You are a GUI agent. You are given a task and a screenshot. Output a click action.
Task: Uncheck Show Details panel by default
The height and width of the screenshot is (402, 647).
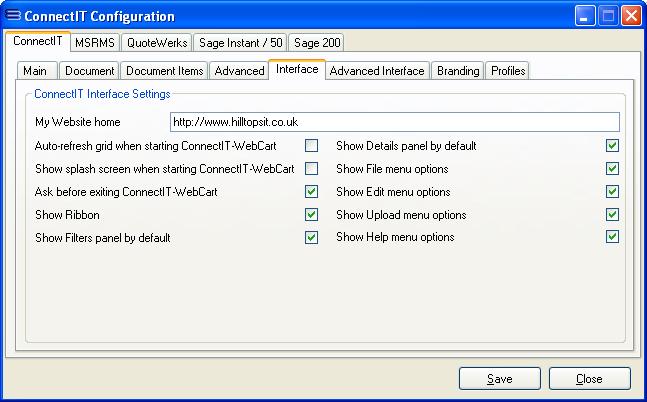pyautogui.click(x=613, y=146)
